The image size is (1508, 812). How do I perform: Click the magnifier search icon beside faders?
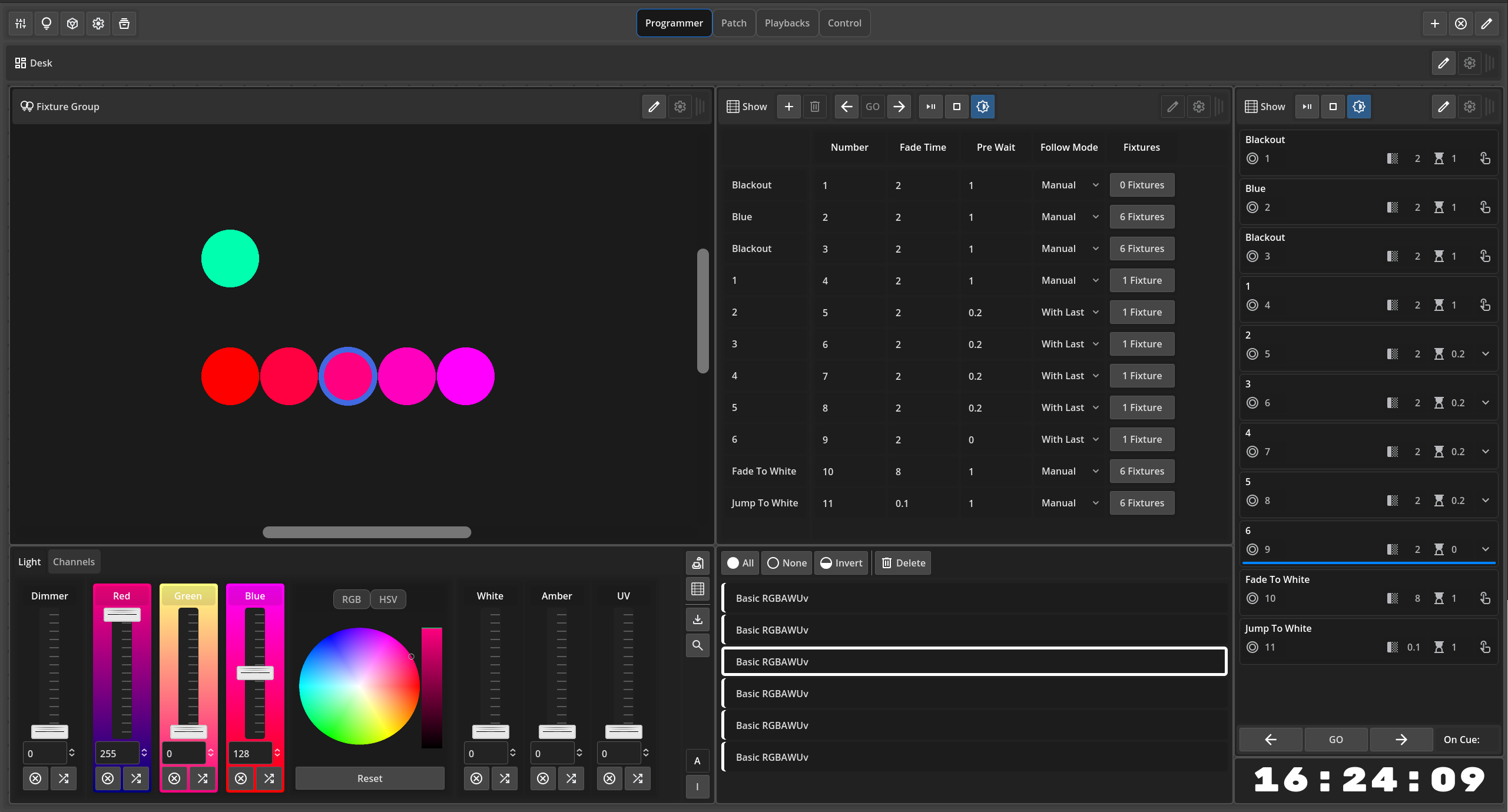(x=697, y=645)
